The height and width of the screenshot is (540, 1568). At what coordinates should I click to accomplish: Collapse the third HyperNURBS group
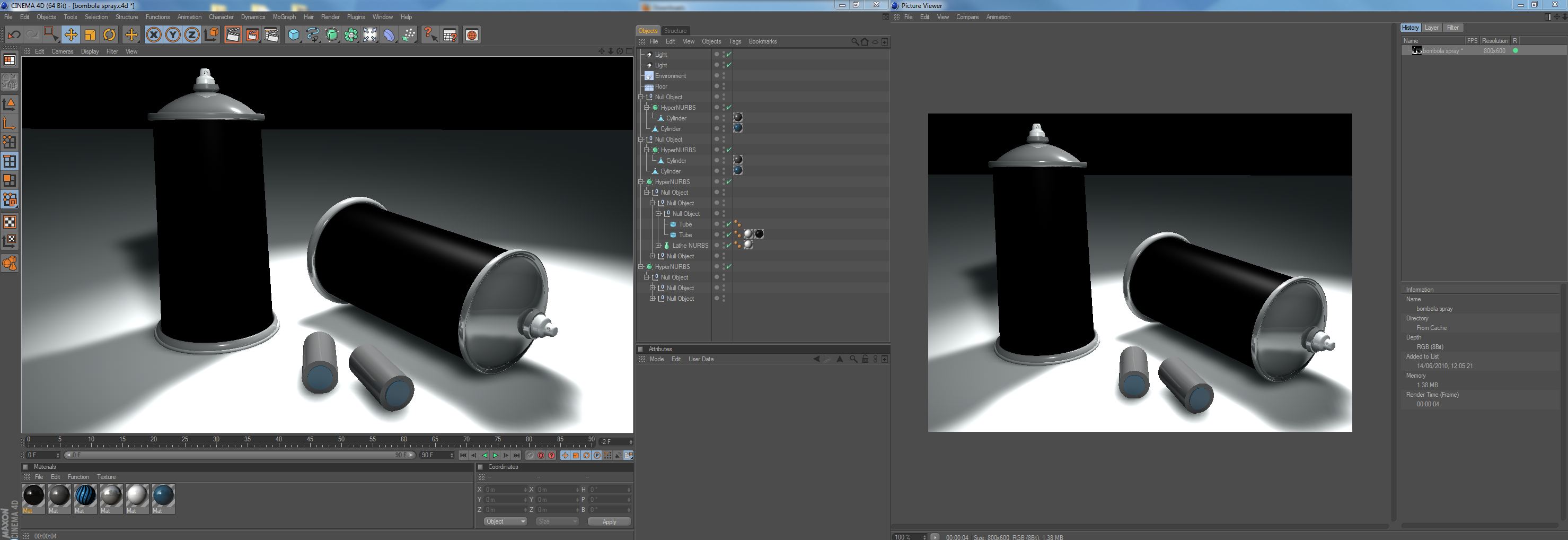pyautogui.click(x=641, y=181)
